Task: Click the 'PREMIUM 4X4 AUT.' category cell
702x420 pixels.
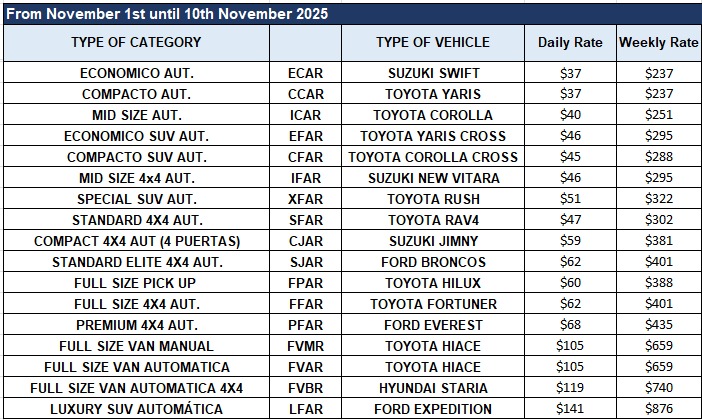Action: click(x=137, y=325)
